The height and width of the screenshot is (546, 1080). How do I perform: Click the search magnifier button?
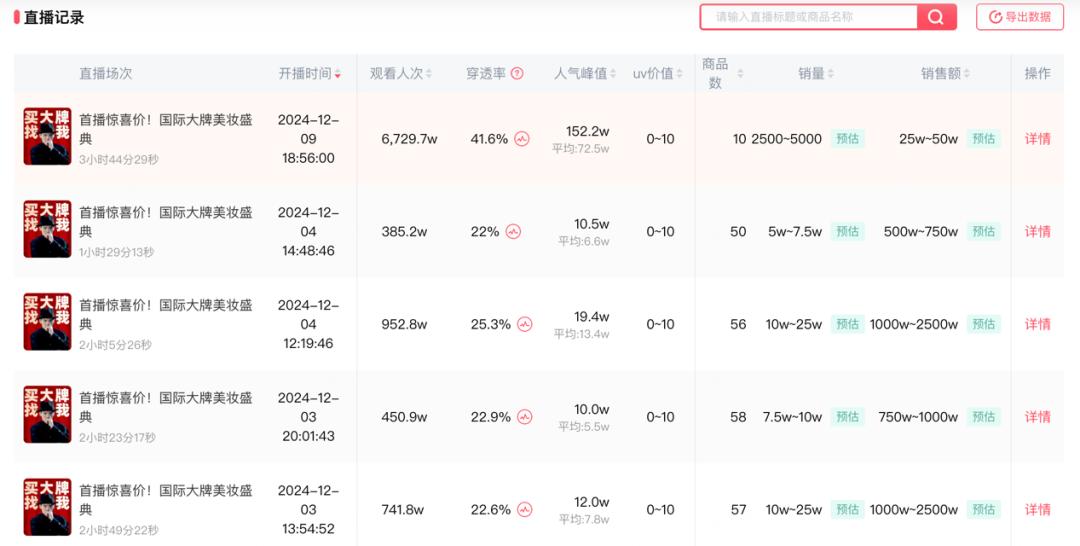point(936,17)
